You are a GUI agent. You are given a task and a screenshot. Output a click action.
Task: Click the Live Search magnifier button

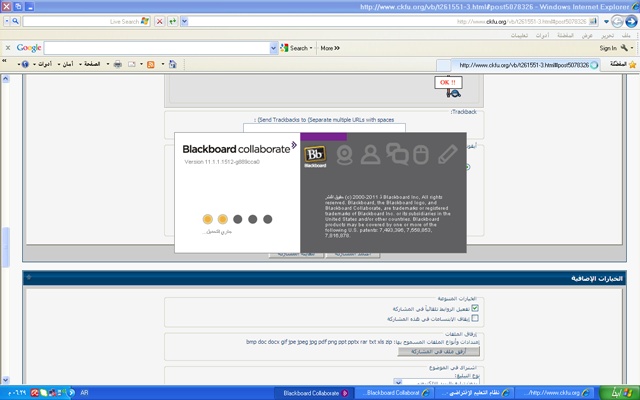[x=16, y=21]
